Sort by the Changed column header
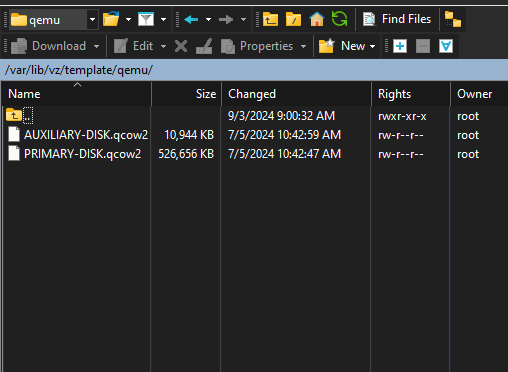 [x=296, y=94]
